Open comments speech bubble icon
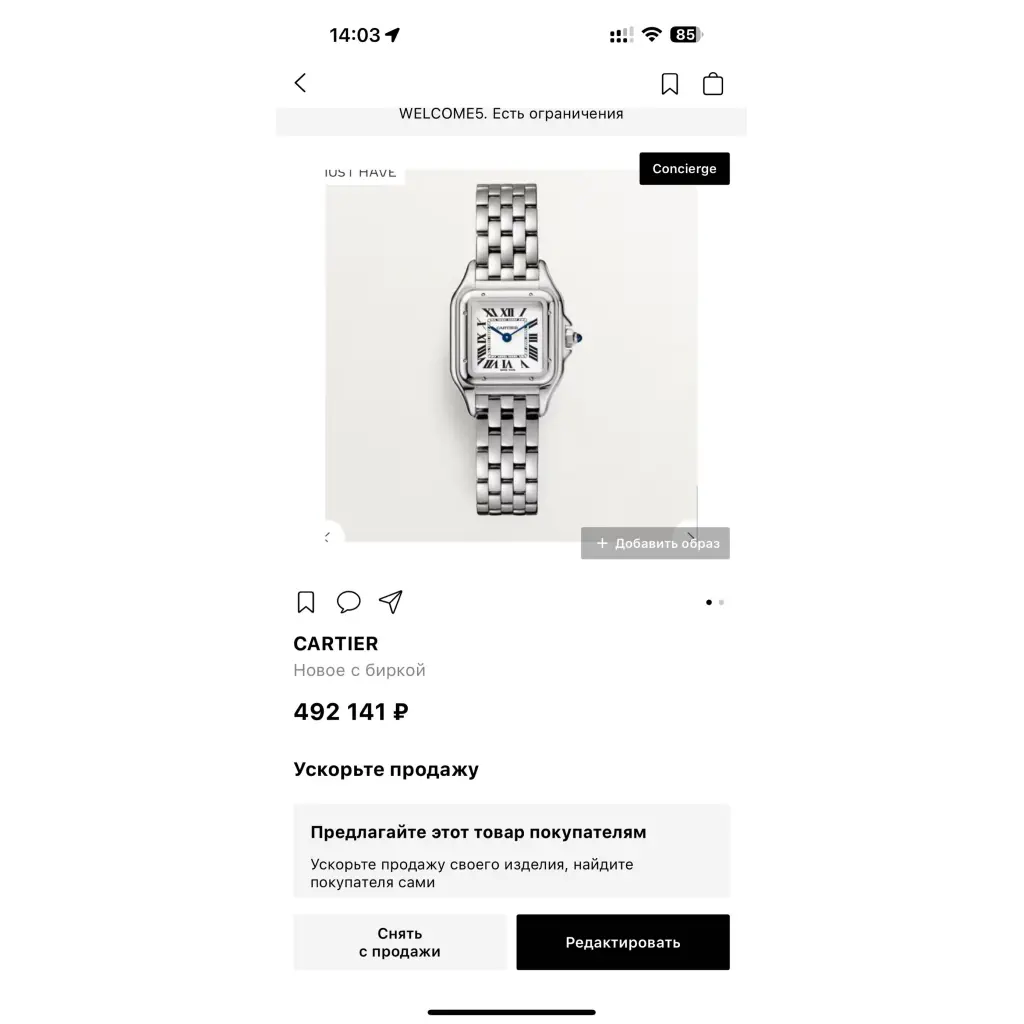The image size is (1024, 1024). [x=348, y=601]
